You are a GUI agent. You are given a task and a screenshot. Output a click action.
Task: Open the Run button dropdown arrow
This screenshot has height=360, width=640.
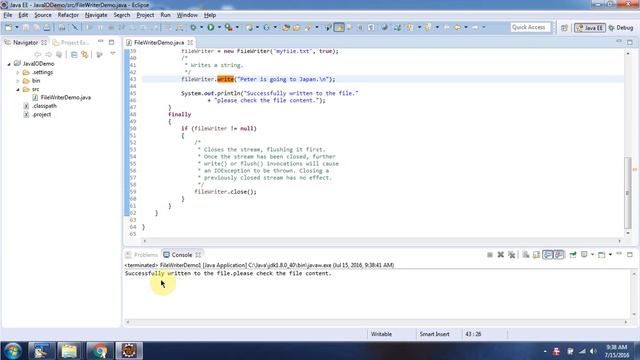tap(219, 27)
